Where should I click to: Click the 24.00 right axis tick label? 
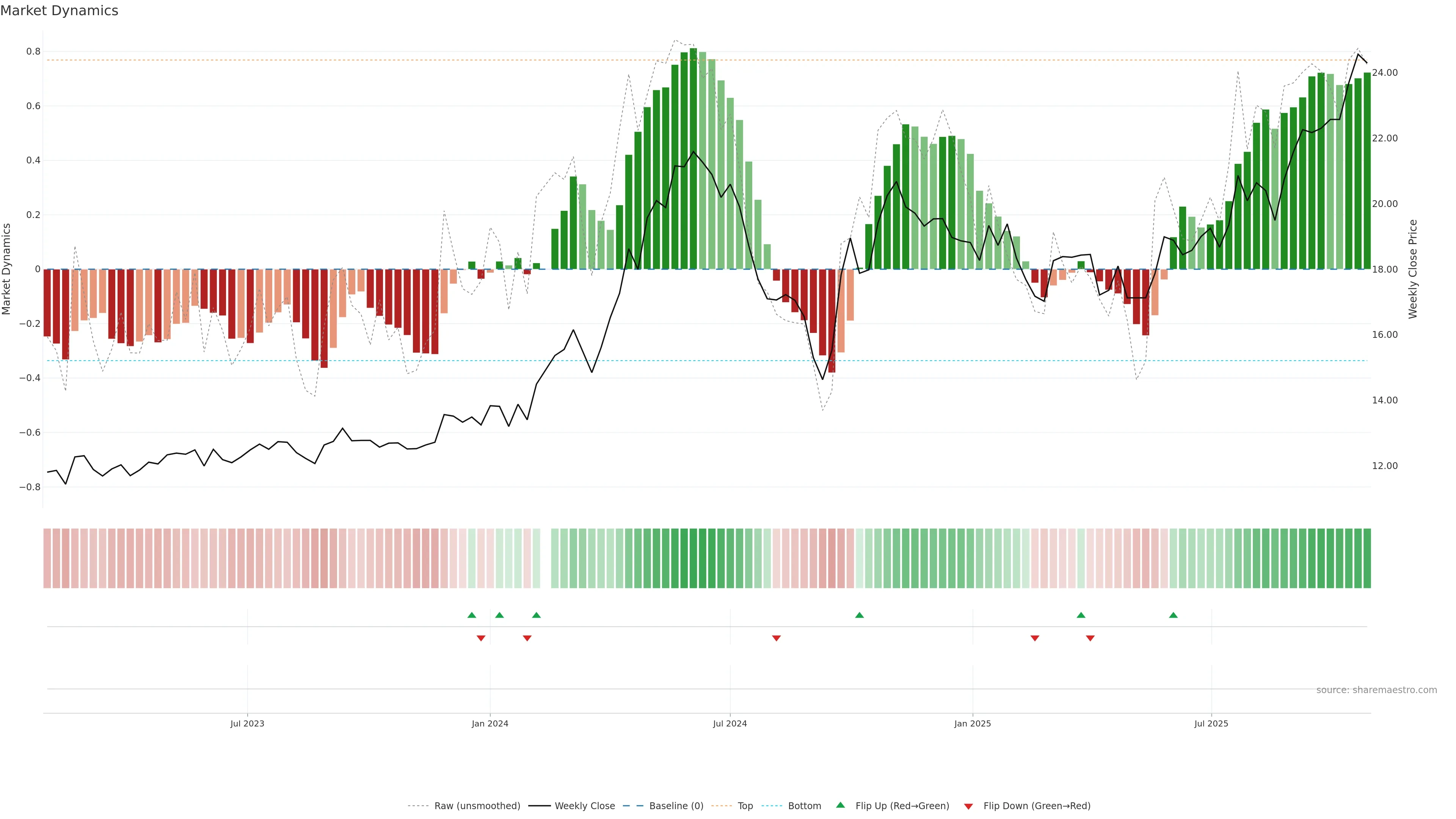pyautogui.click(x=1384, y=73)
